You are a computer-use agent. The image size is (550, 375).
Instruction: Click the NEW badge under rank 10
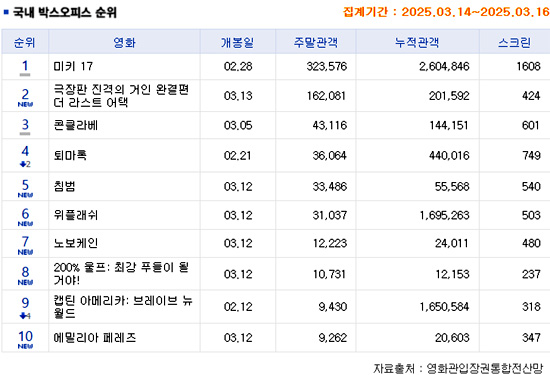pos(25,346)
